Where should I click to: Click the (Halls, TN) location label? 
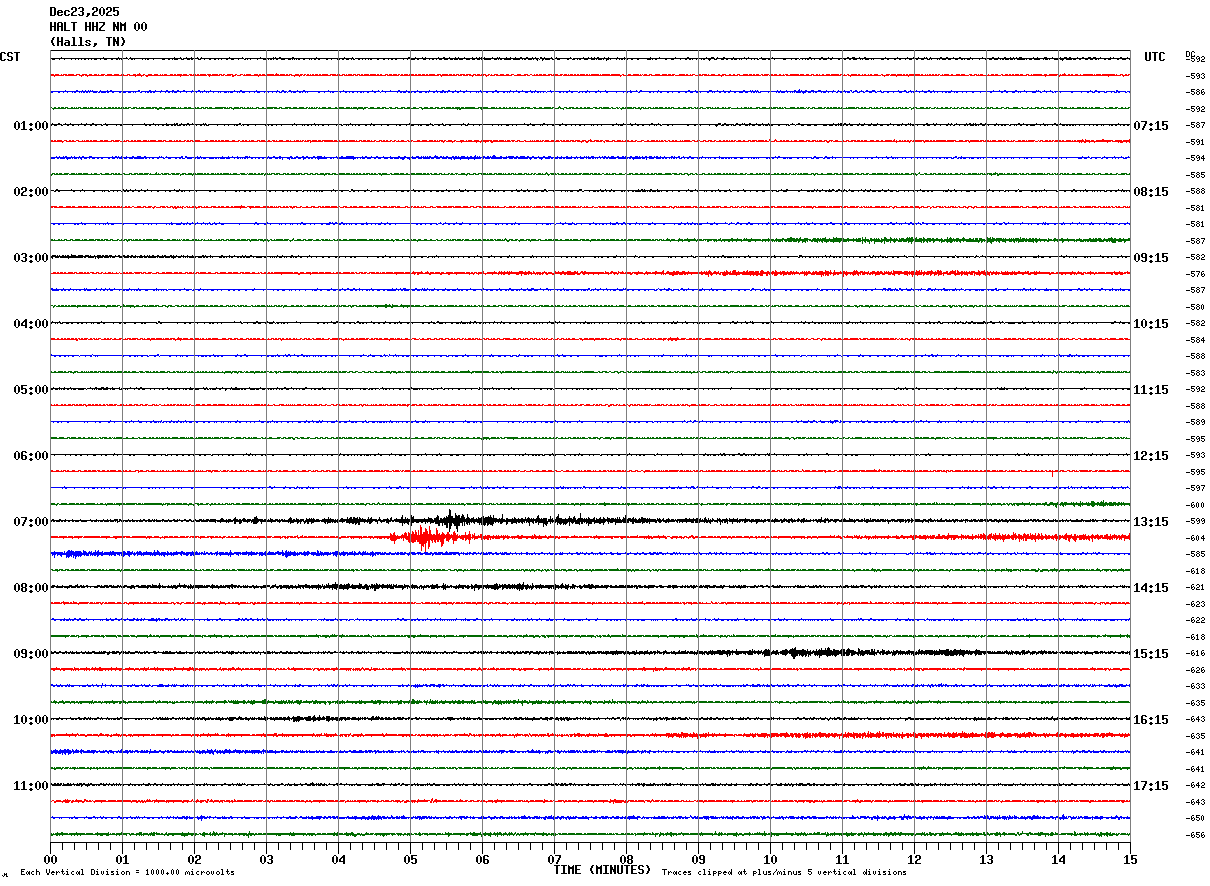point(88,42)
